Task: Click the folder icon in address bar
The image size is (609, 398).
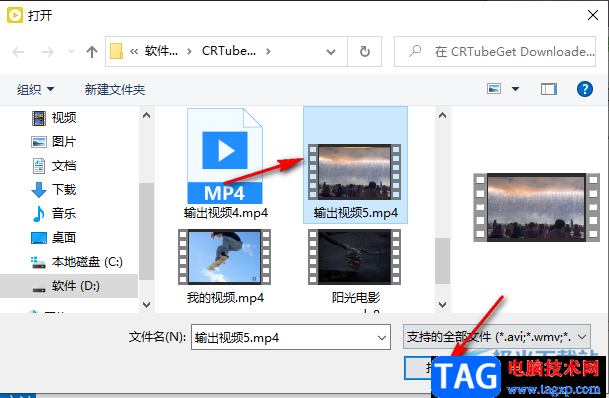Action: coord(116,51)
